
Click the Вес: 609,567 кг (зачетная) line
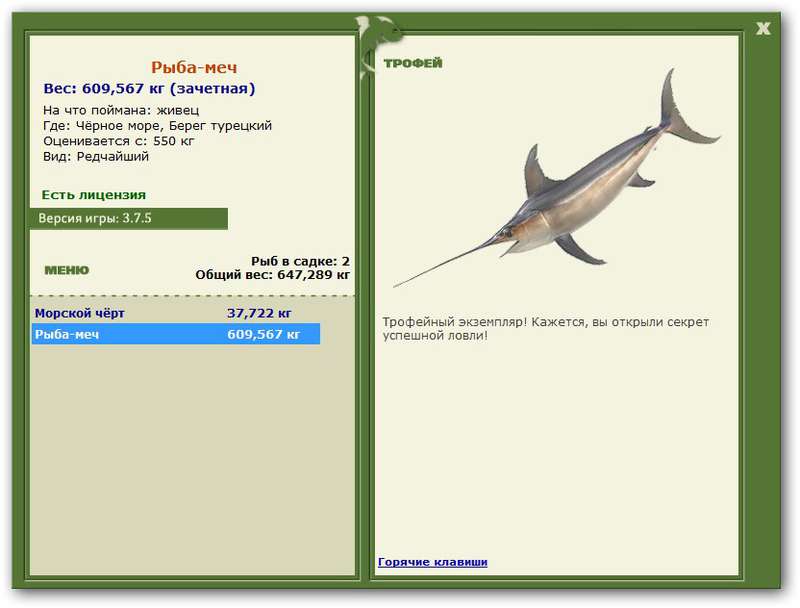pos(149,88)
